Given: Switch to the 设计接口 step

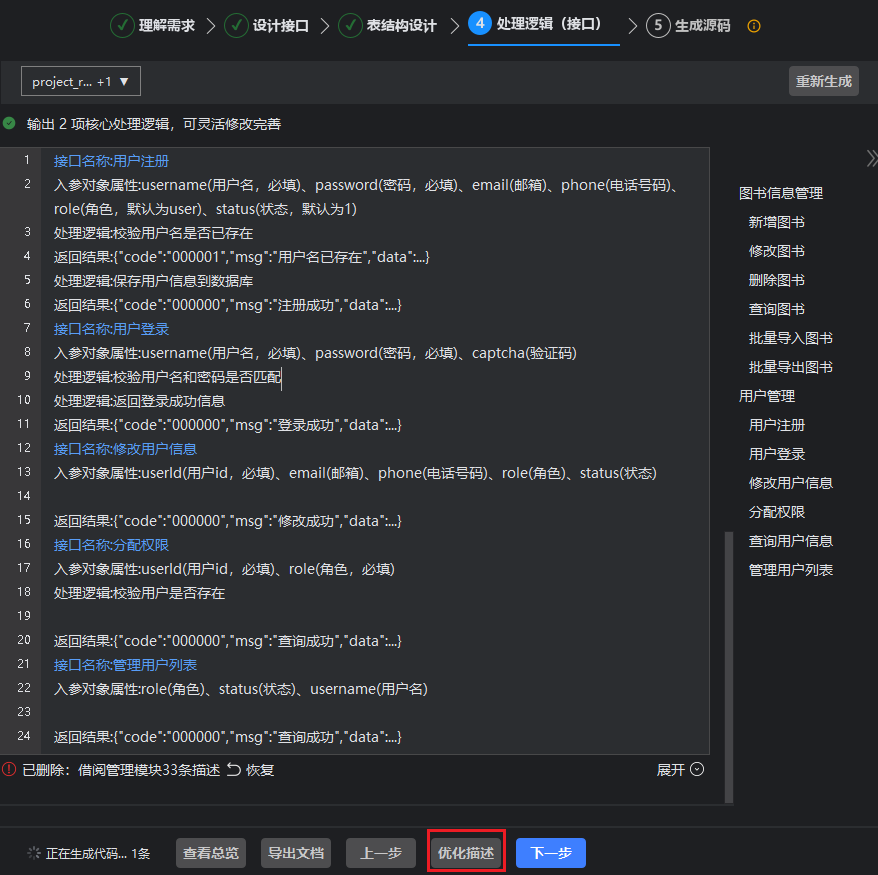Looking at the screenshot, I should [266, 26].
